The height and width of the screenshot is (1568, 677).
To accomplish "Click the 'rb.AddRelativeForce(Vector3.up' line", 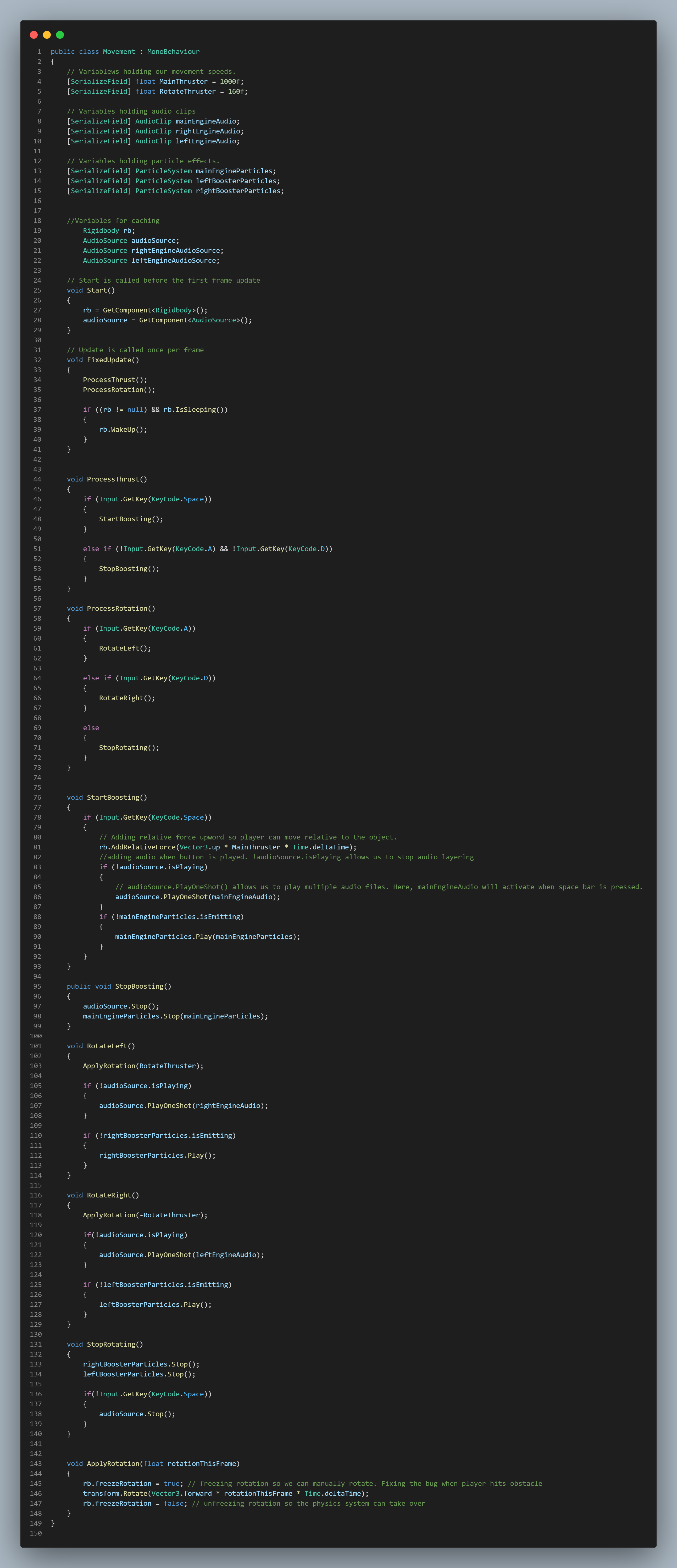I will [x=228, y=847].
